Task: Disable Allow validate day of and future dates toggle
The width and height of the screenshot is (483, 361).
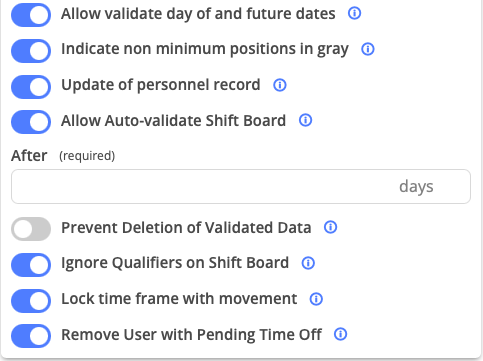Action: point(31,15)
